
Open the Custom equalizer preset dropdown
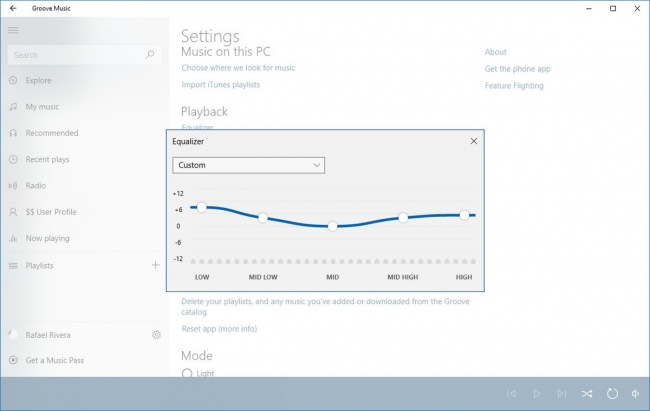(x=249, y=165)
